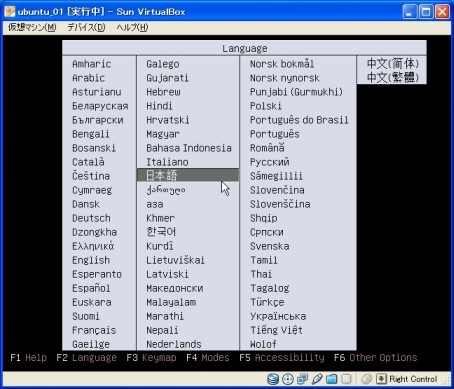Select Українська language
Viewport: 454px width, 389px height.
[x=278, y=316]
